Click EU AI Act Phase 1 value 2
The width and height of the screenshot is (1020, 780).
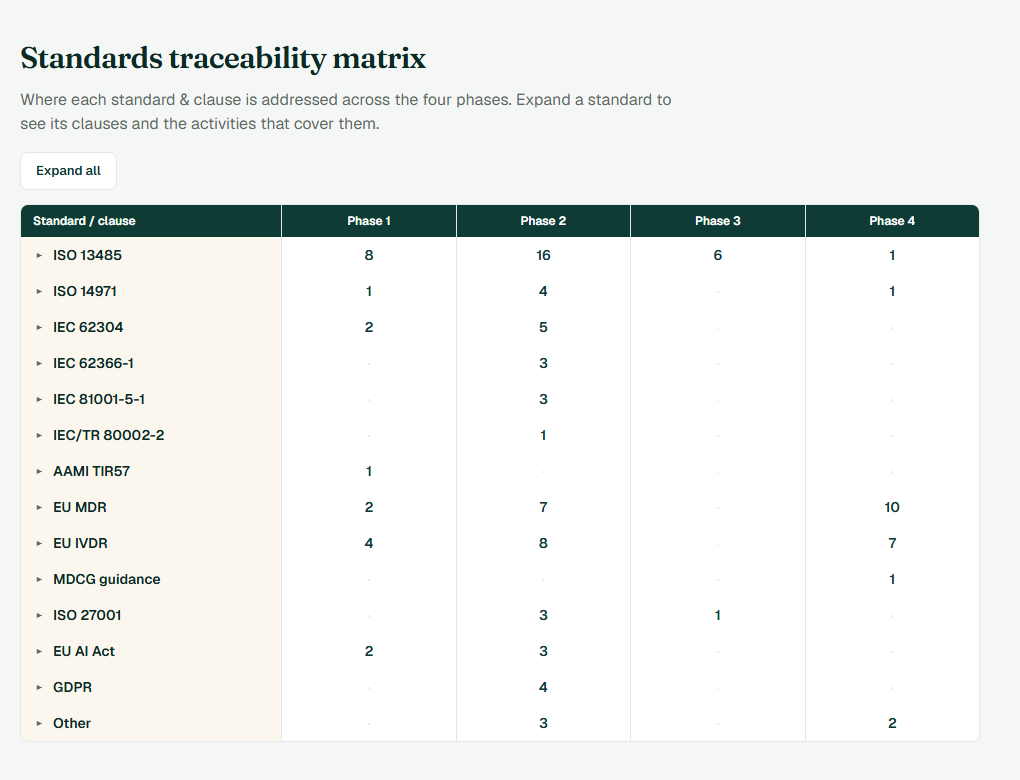(369, 651)
